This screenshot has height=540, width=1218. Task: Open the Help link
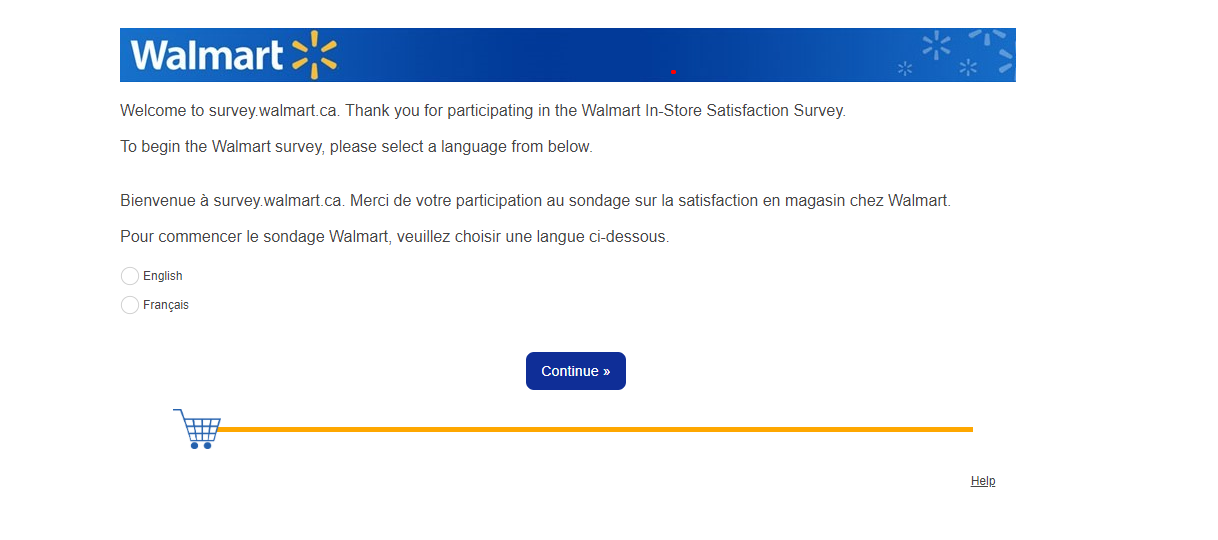coord(983,481)
